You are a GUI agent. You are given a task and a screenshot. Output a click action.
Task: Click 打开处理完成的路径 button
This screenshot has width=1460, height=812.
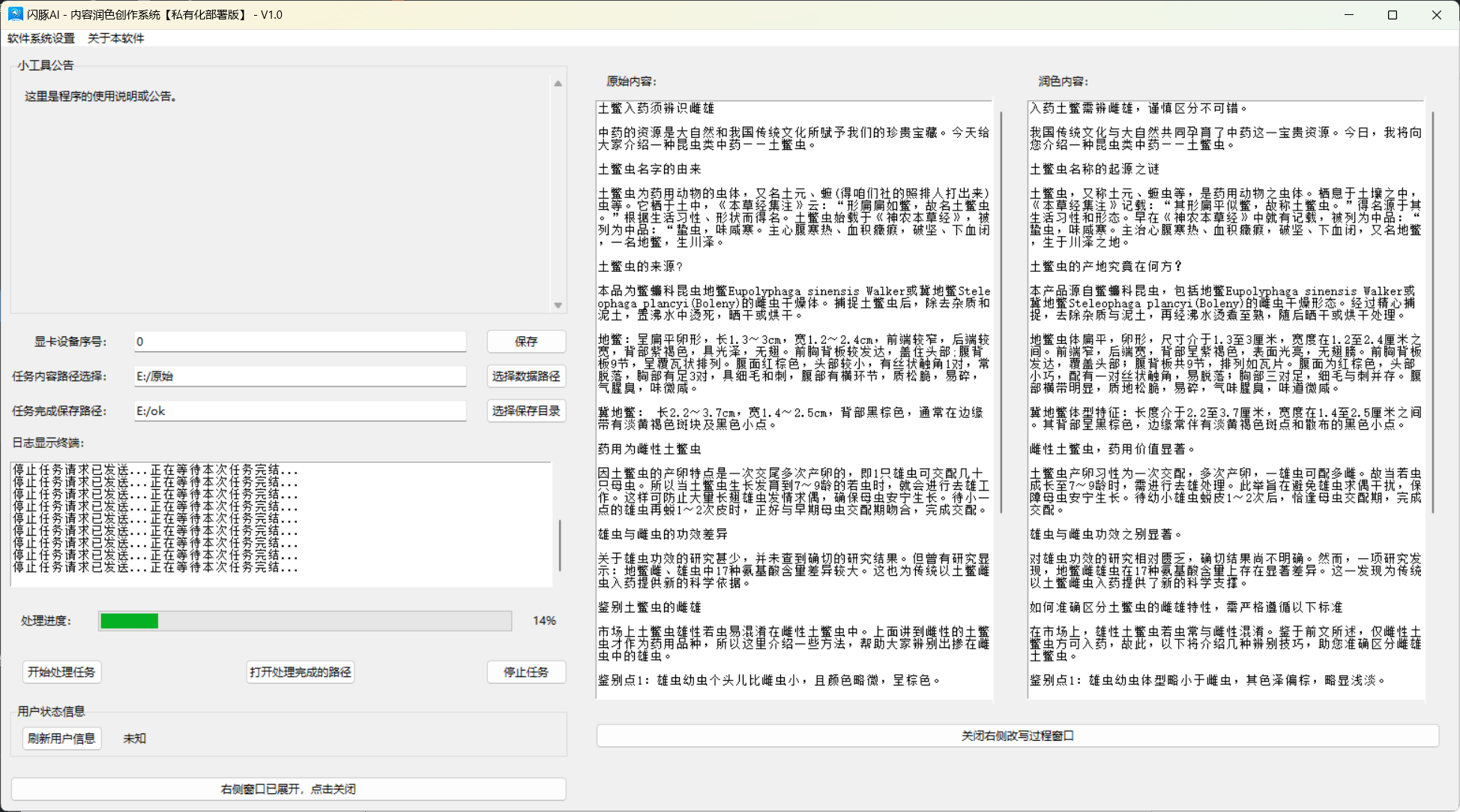click(300, 672)
